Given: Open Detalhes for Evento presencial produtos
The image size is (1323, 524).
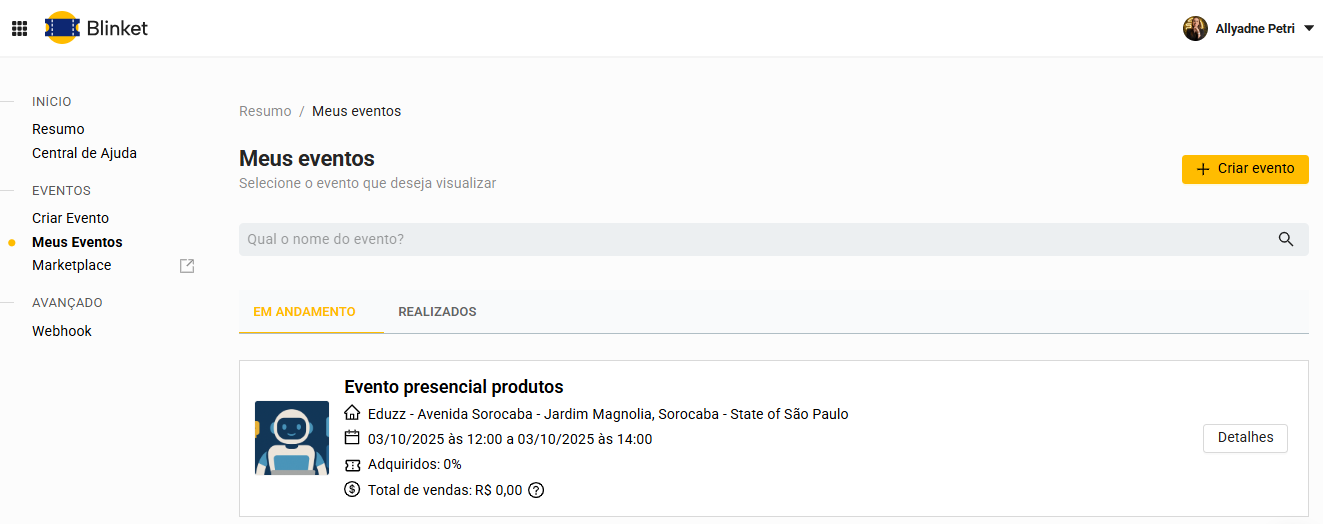Looking at the screenshot, I should 1245,438.
